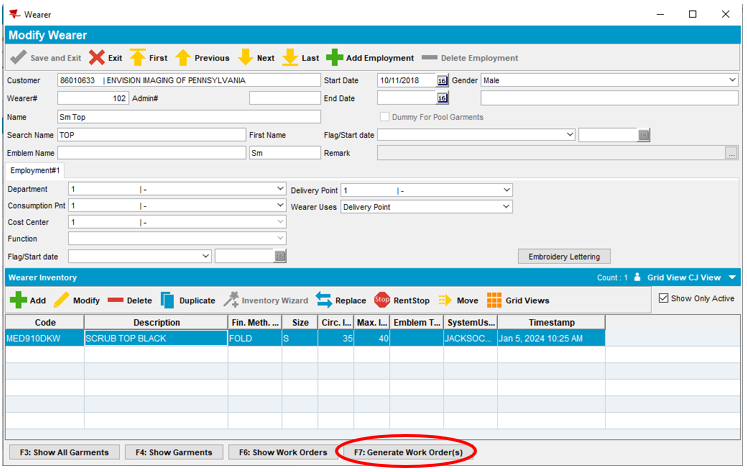Open Start Date calendar picker
Screen dimensions: 747x472
[442, 80]
